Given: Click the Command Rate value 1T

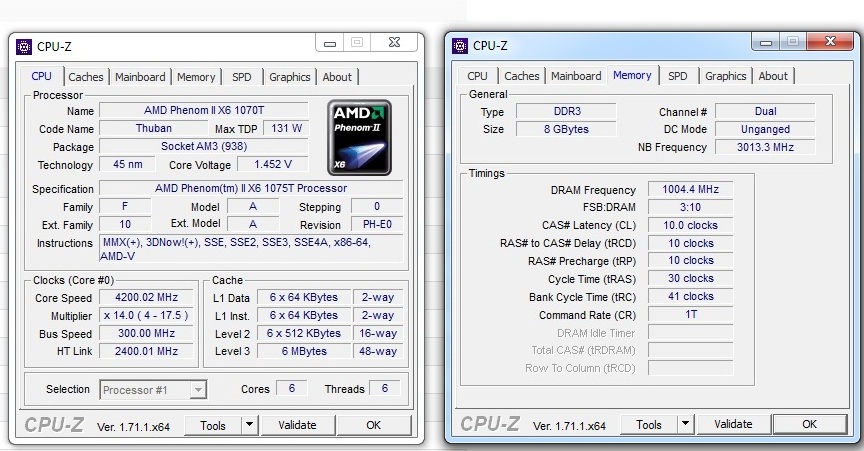Looking at the screenshot, I should click(x=690, y=314).
